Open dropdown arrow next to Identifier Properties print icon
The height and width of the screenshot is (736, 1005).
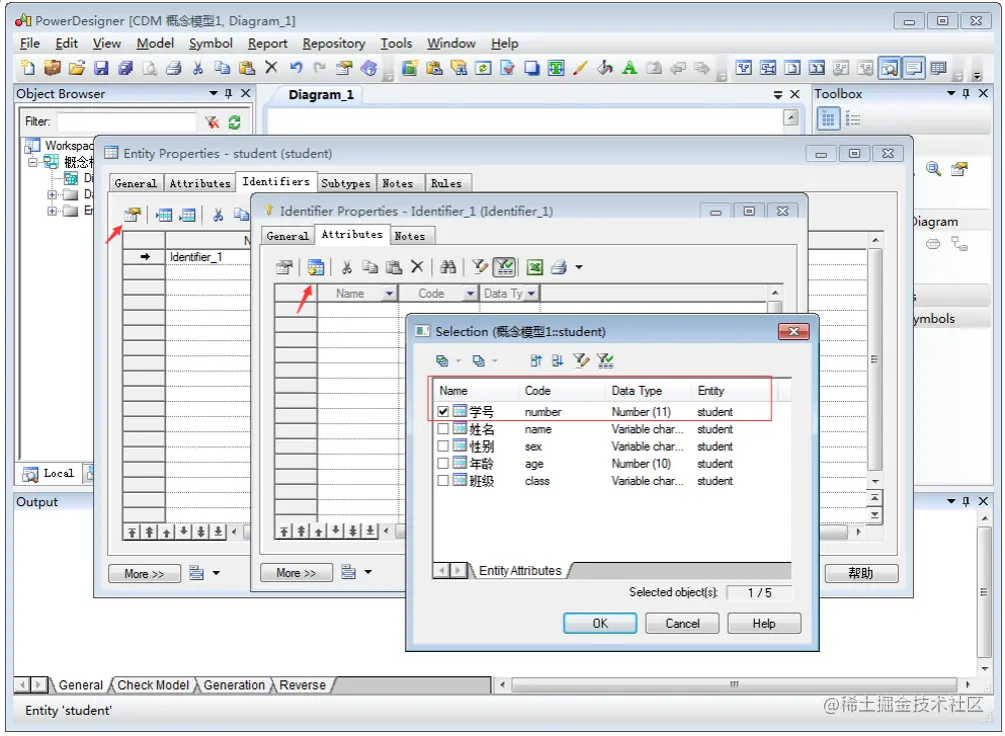coord(579,267)
